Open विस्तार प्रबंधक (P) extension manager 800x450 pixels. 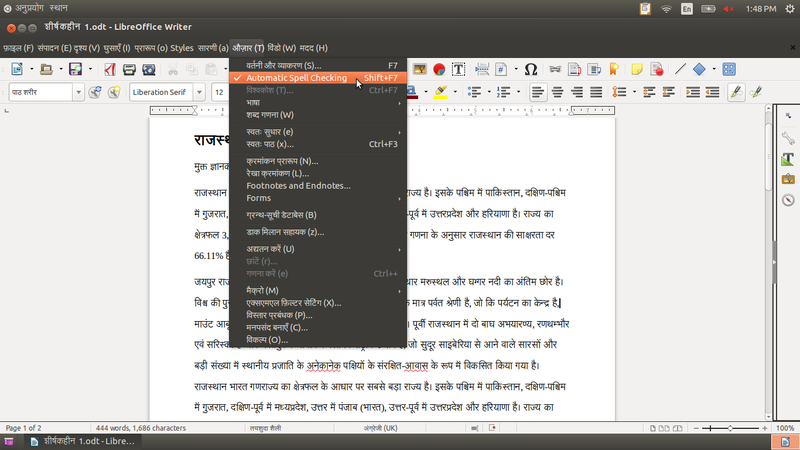318,315
